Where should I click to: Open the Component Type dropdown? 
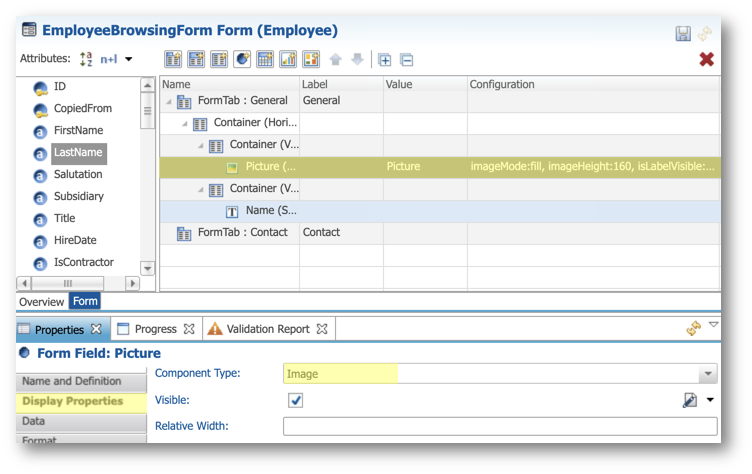[x=708, y=374]
